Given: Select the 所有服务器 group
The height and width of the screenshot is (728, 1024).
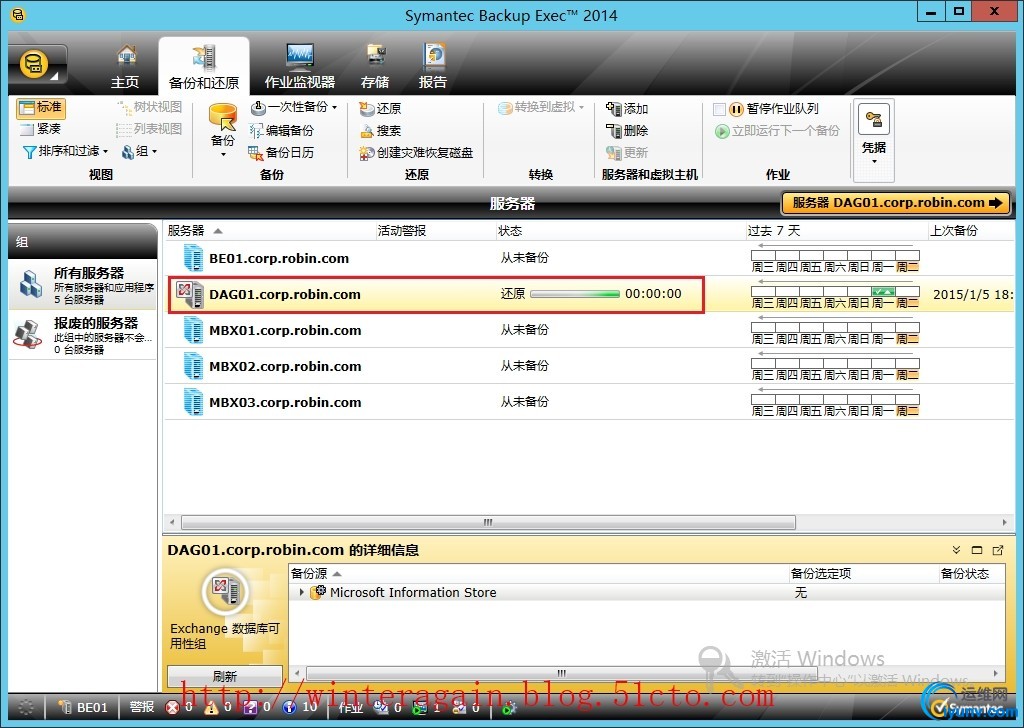Looking at the screenshot, I should point(83,285).
